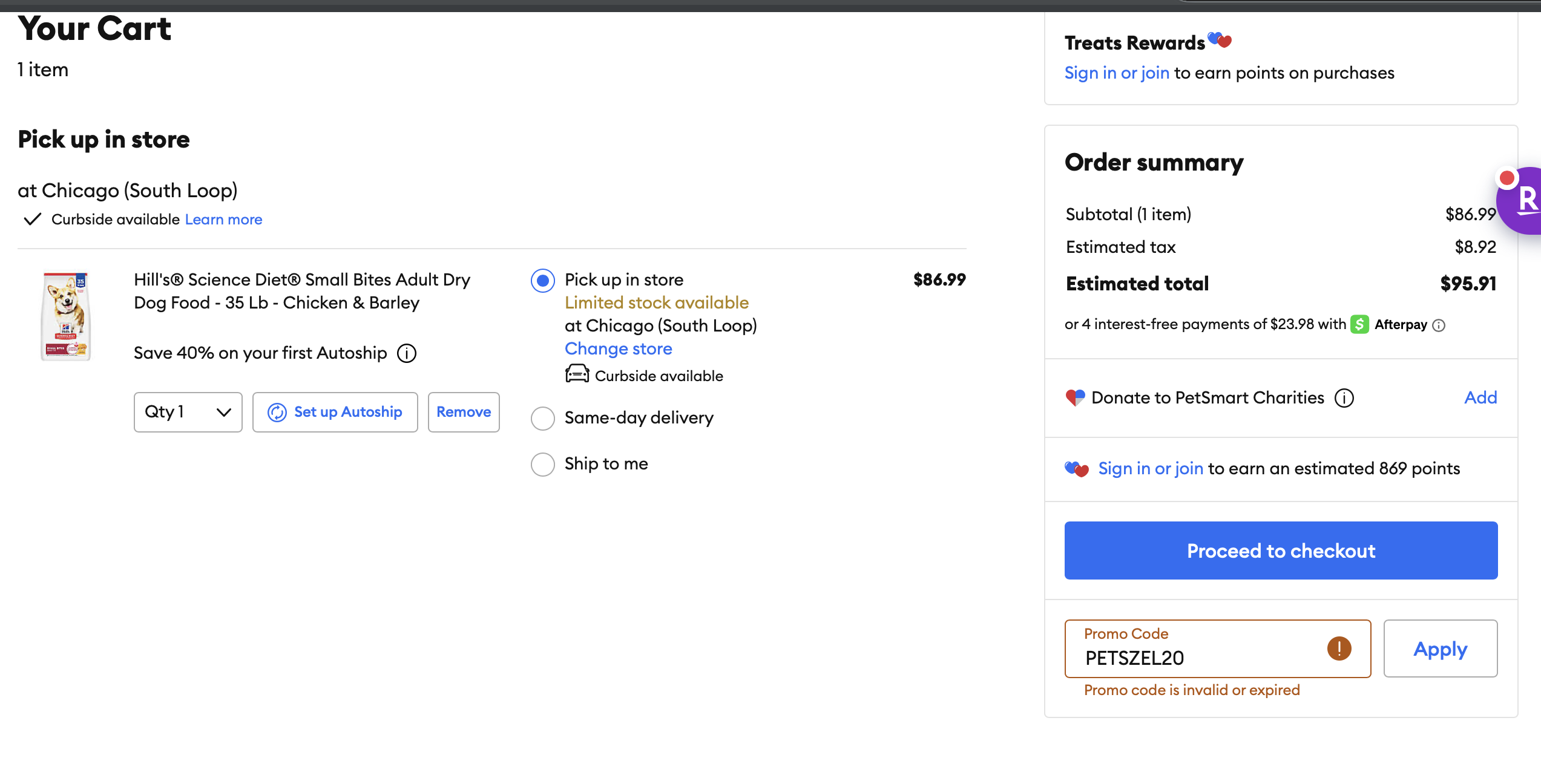Click the Afterpay logo
The width and height of the screenshot is (1541, 784).
point(1388,324)
